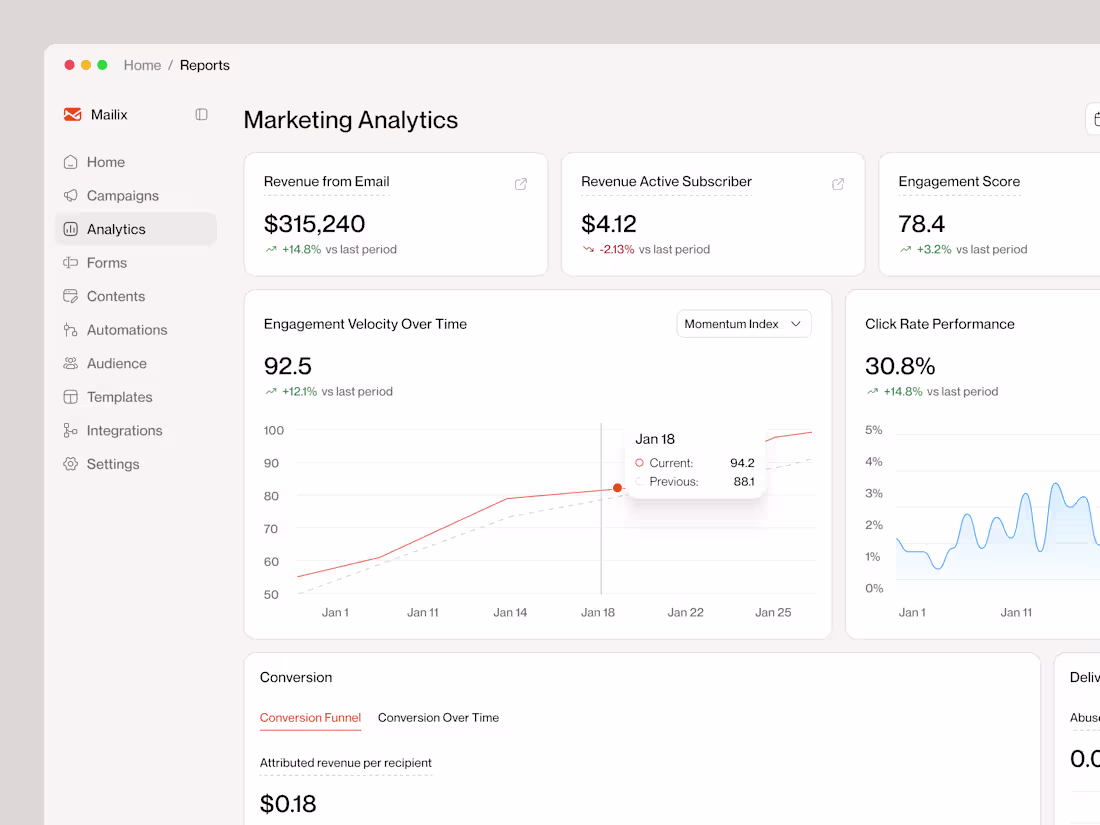The image size is (1100, 825).
Task: Click the 92.5 velocity value
Action: (x=288, y=366)
